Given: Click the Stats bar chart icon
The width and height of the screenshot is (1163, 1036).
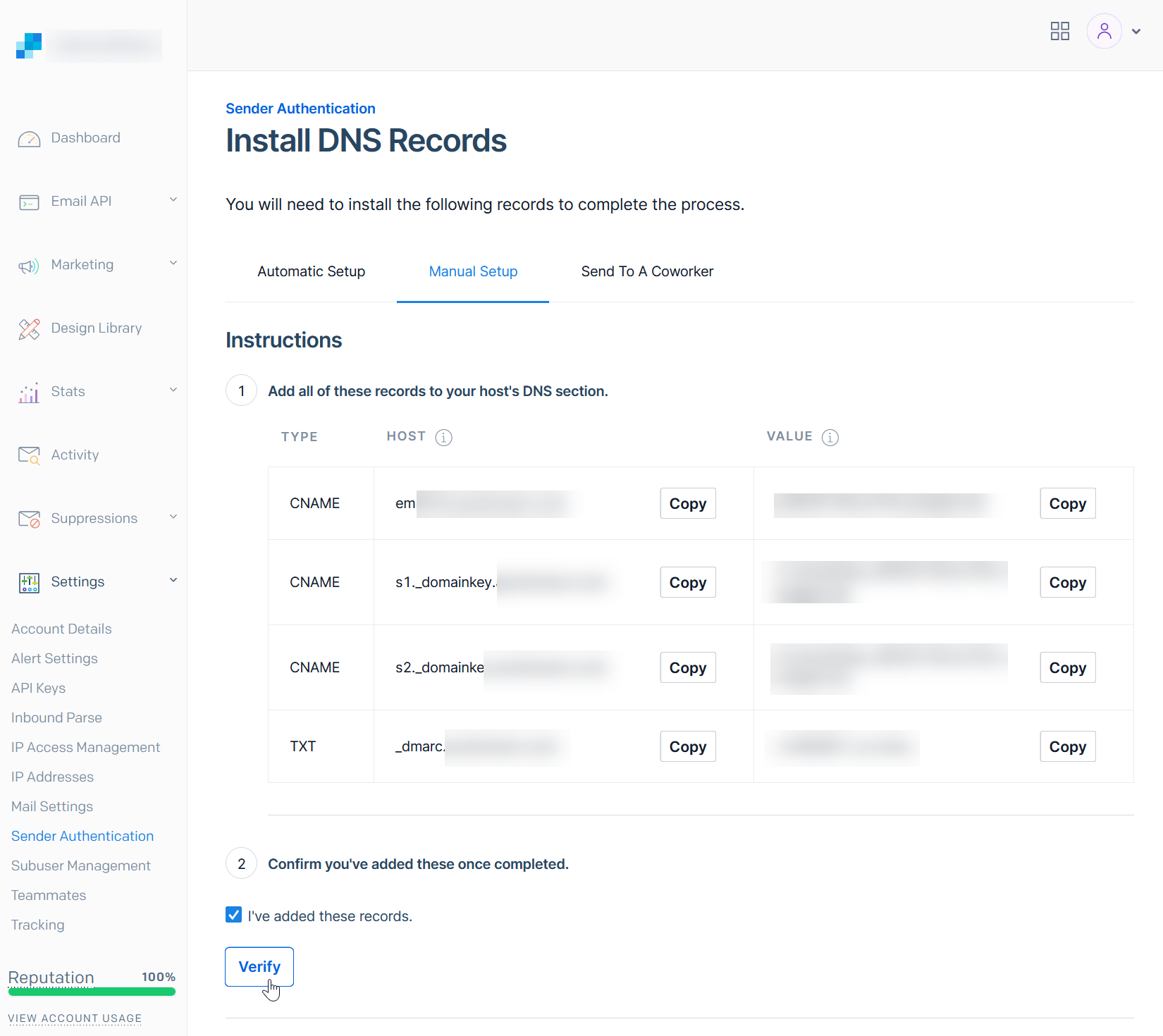Looking at the screenshot, I should click(x=29, y=393).
